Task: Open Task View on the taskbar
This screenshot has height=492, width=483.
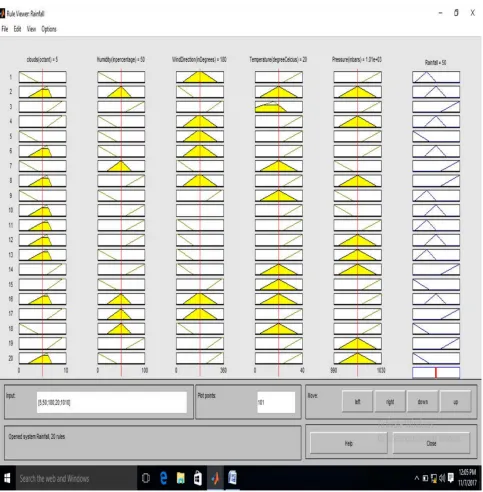Action: point(146,479)
